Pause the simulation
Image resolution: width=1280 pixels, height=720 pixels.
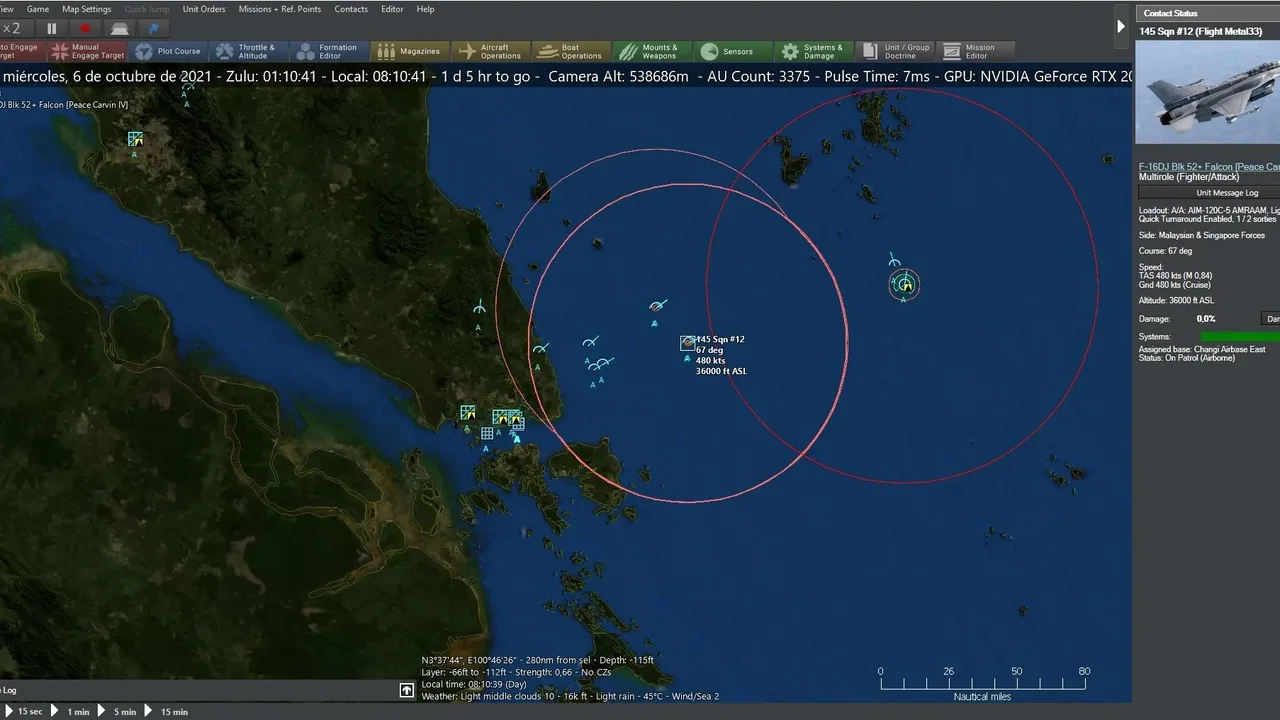click(52, 29)
